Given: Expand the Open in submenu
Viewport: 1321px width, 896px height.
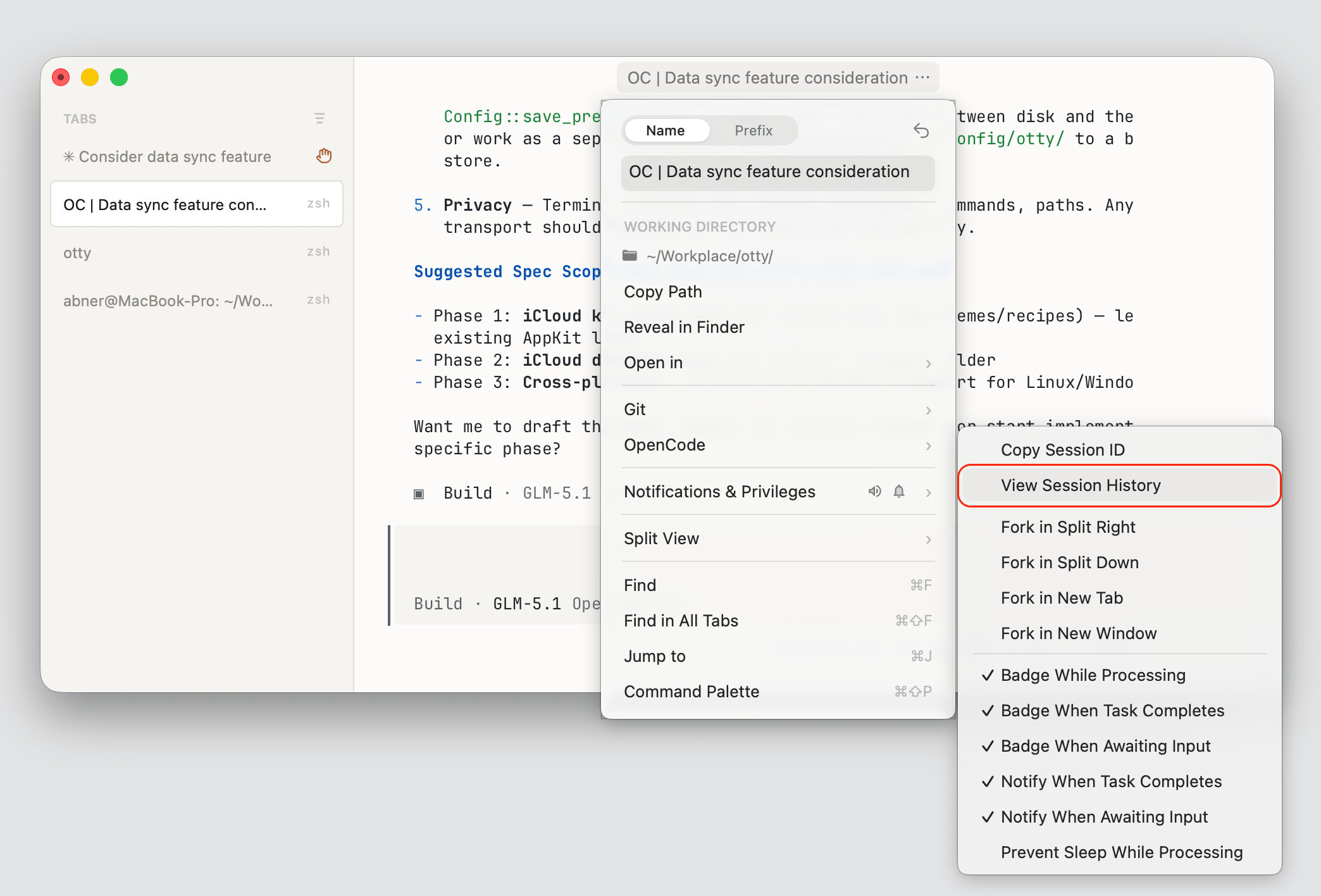Looking at the screenshot, I should click(778, 363).
